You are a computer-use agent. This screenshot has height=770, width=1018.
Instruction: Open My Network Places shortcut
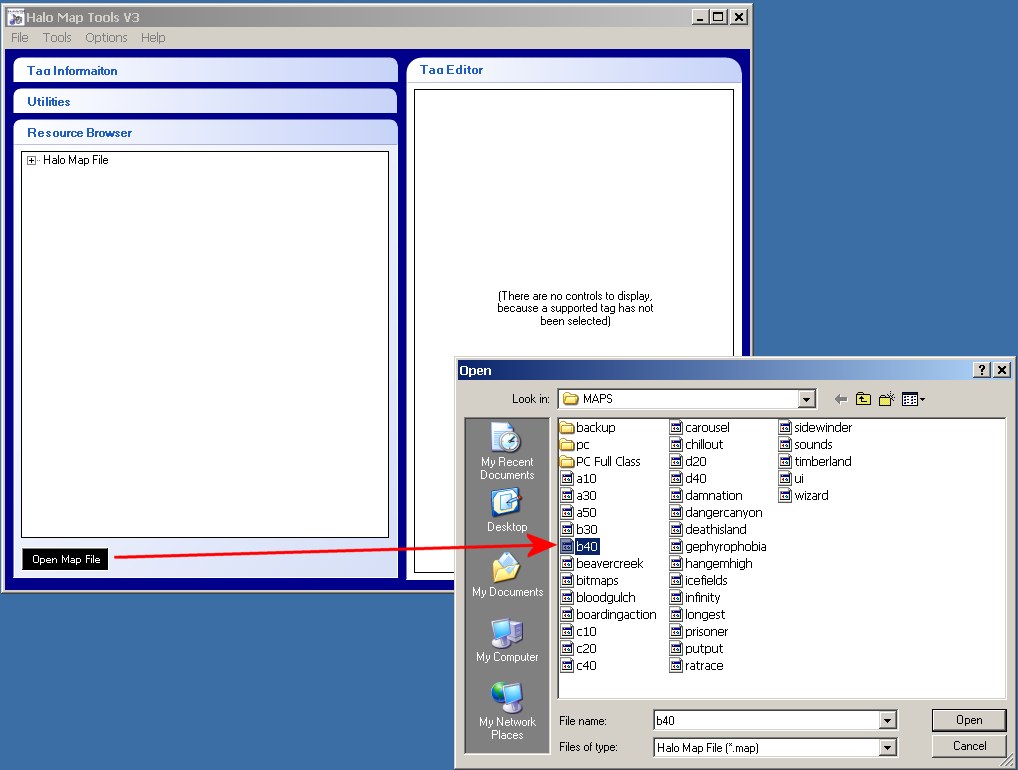(x=507, y=711)
